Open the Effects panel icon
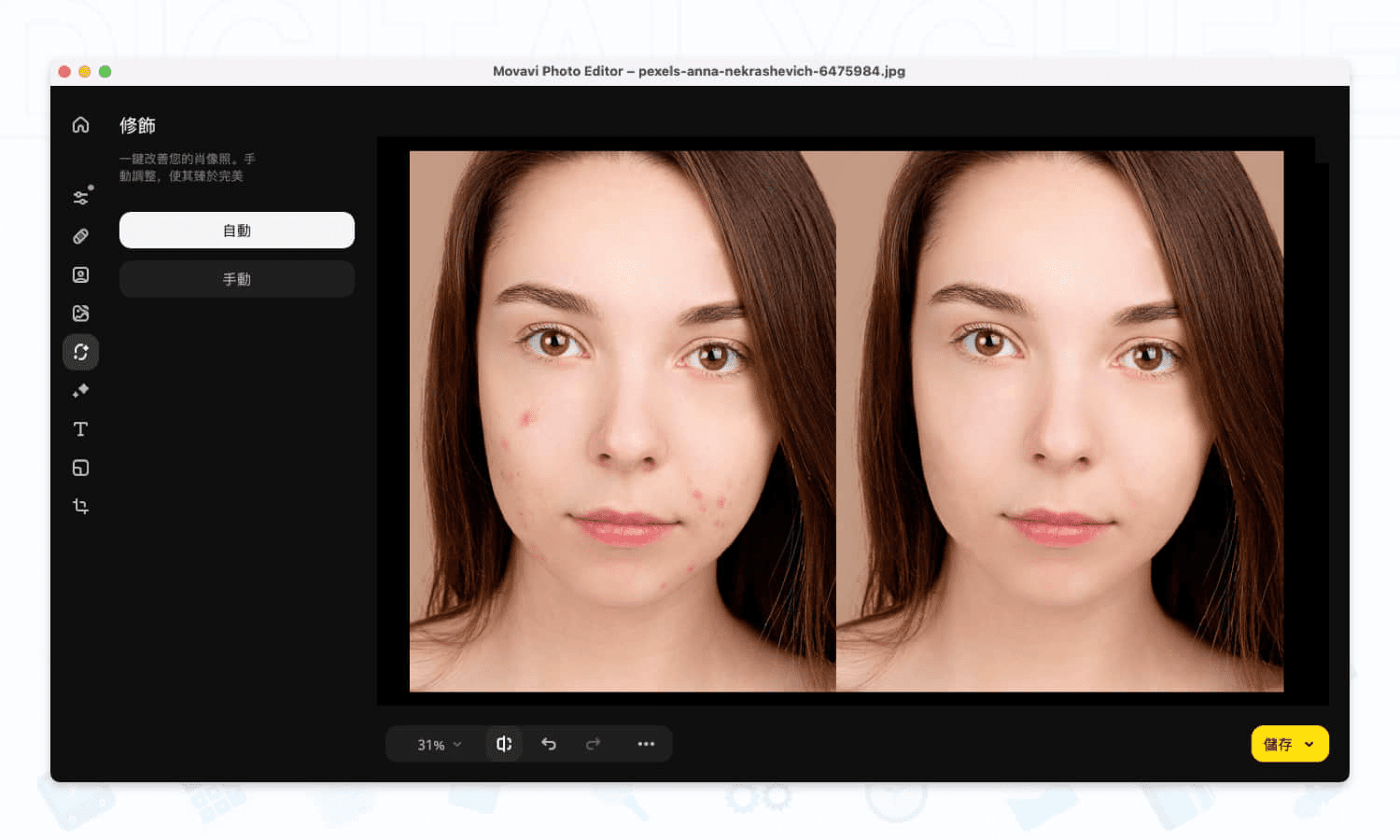 (80, 313)
